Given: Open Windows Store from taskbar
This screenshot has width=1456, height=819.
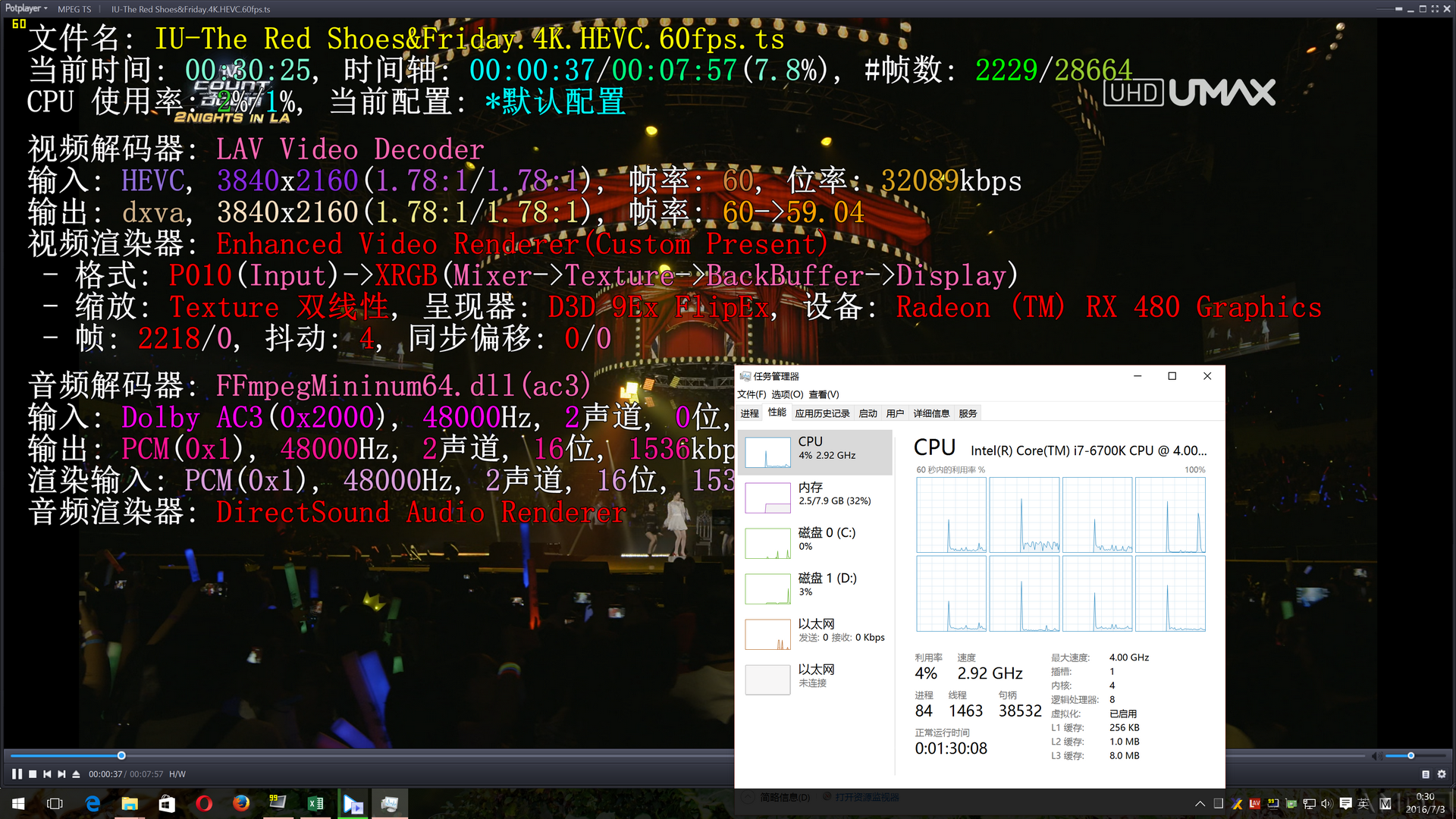Looking at the screenshot, I should coord(167,803).
